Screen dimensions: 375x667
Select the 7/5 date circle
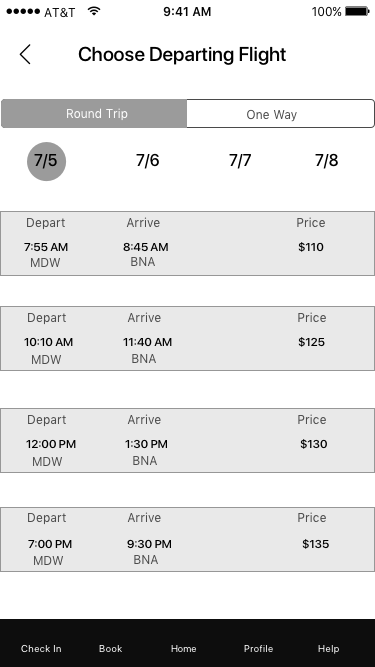[46, 161]
